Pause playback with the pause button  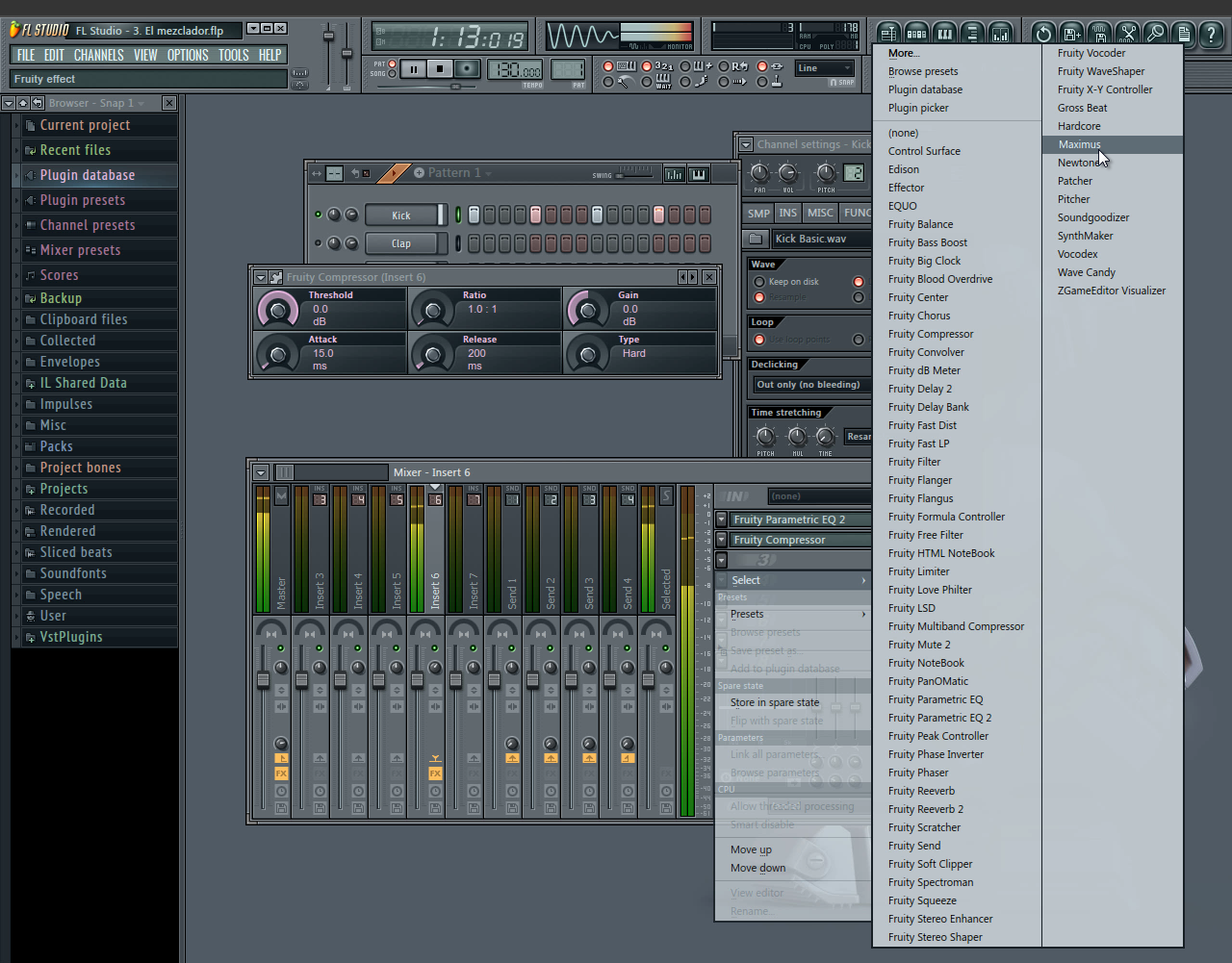point(414,68)
